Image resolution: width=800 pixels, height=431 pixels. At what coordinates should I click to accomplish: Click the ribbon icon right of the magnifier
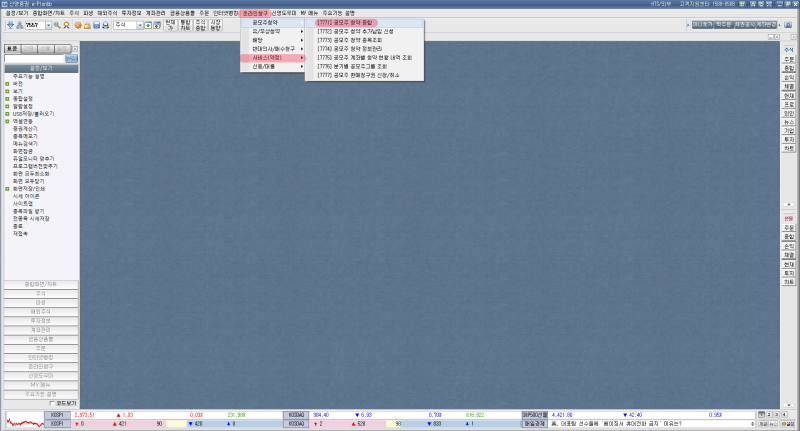(x=66, y=25)
